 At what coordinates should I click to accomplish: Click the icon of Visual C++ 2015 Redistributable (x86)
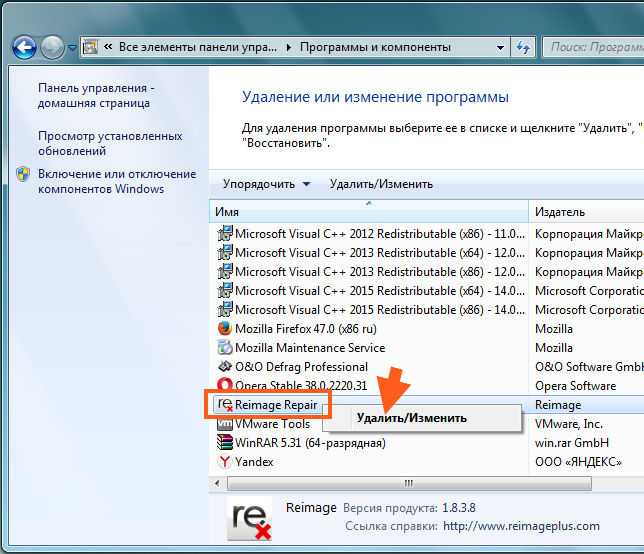[x=225, y=309]
